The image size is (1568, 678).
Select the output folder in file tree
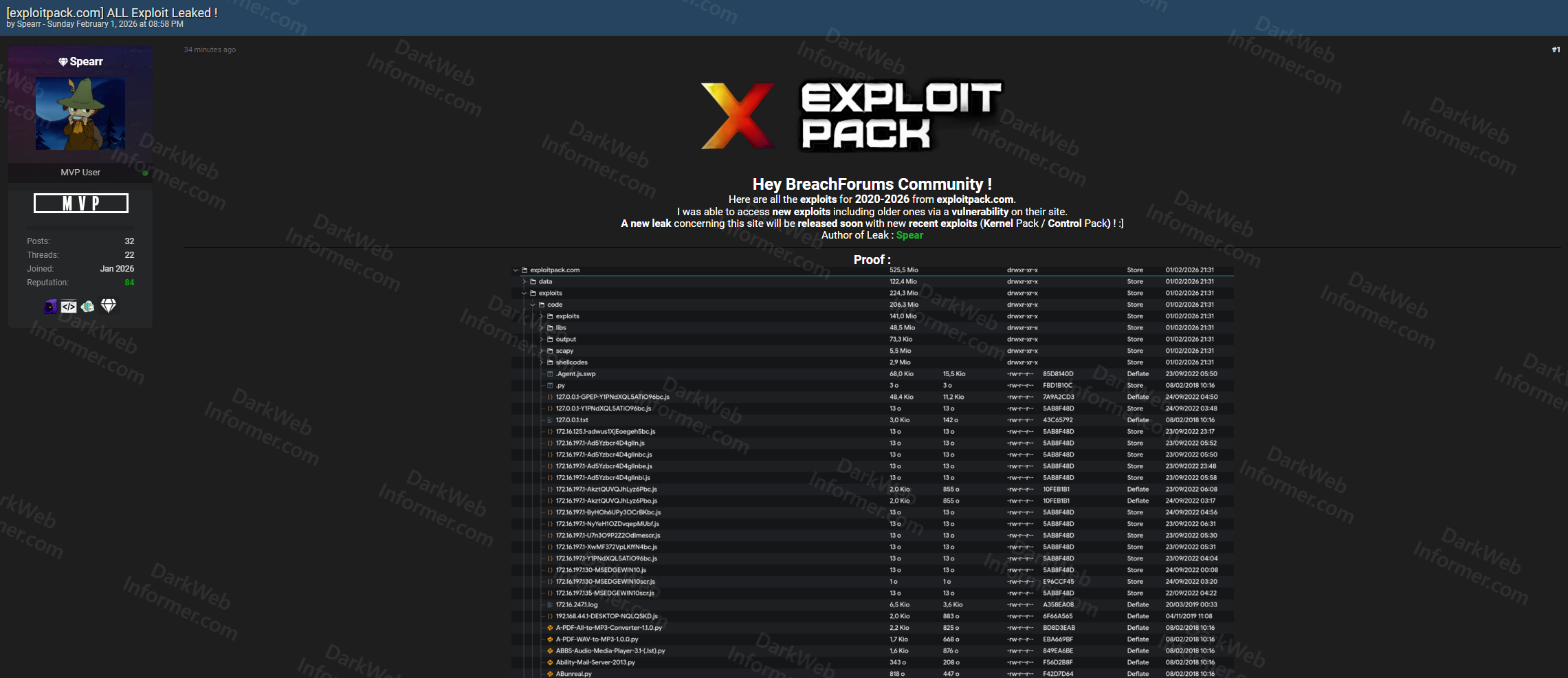[x=566, y=339]
